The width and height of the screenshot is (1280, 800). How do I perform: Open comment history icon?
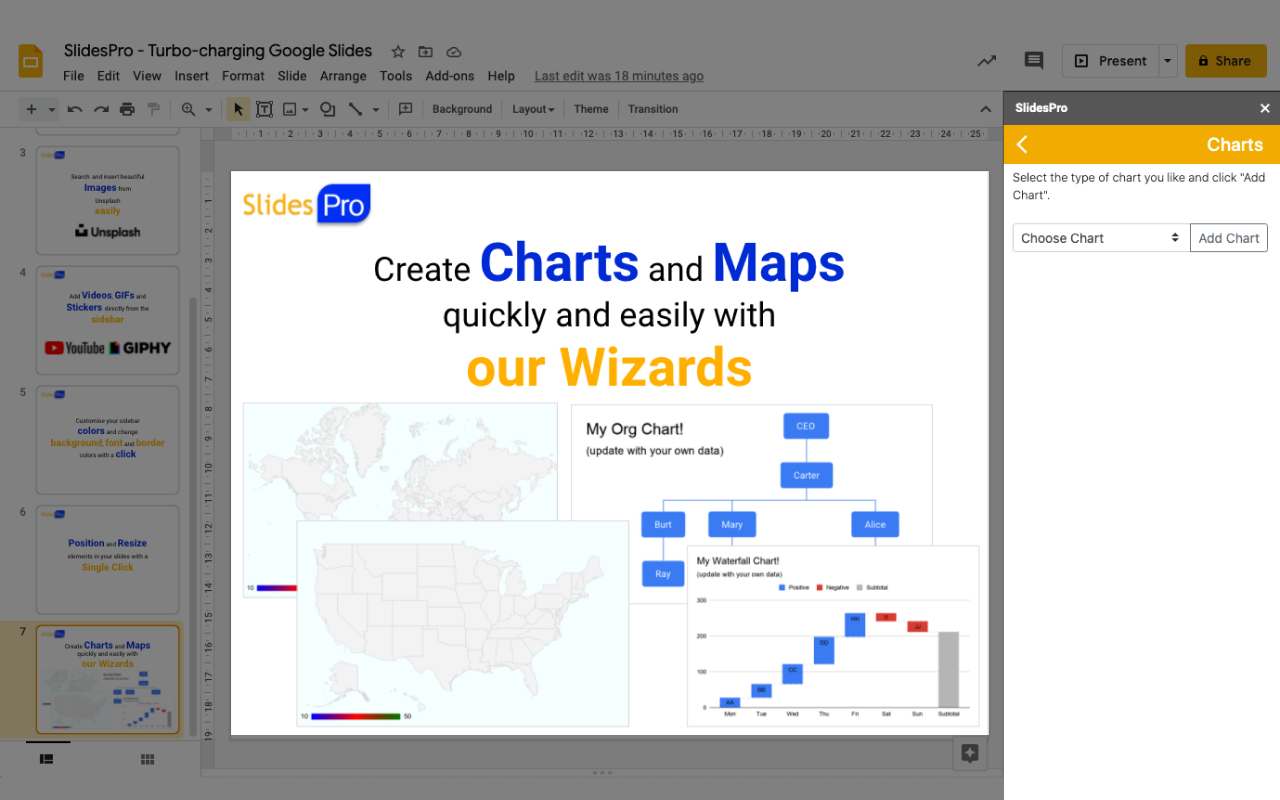point(1034,61)
